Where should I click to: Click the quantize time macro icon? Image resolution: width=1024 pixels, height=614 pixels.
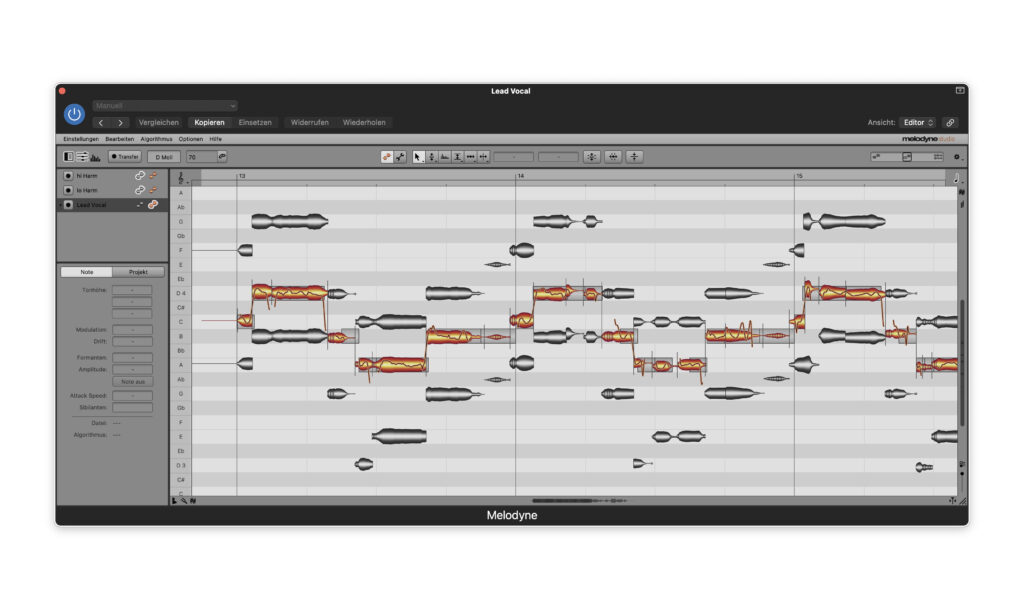(x=613, y=157)
